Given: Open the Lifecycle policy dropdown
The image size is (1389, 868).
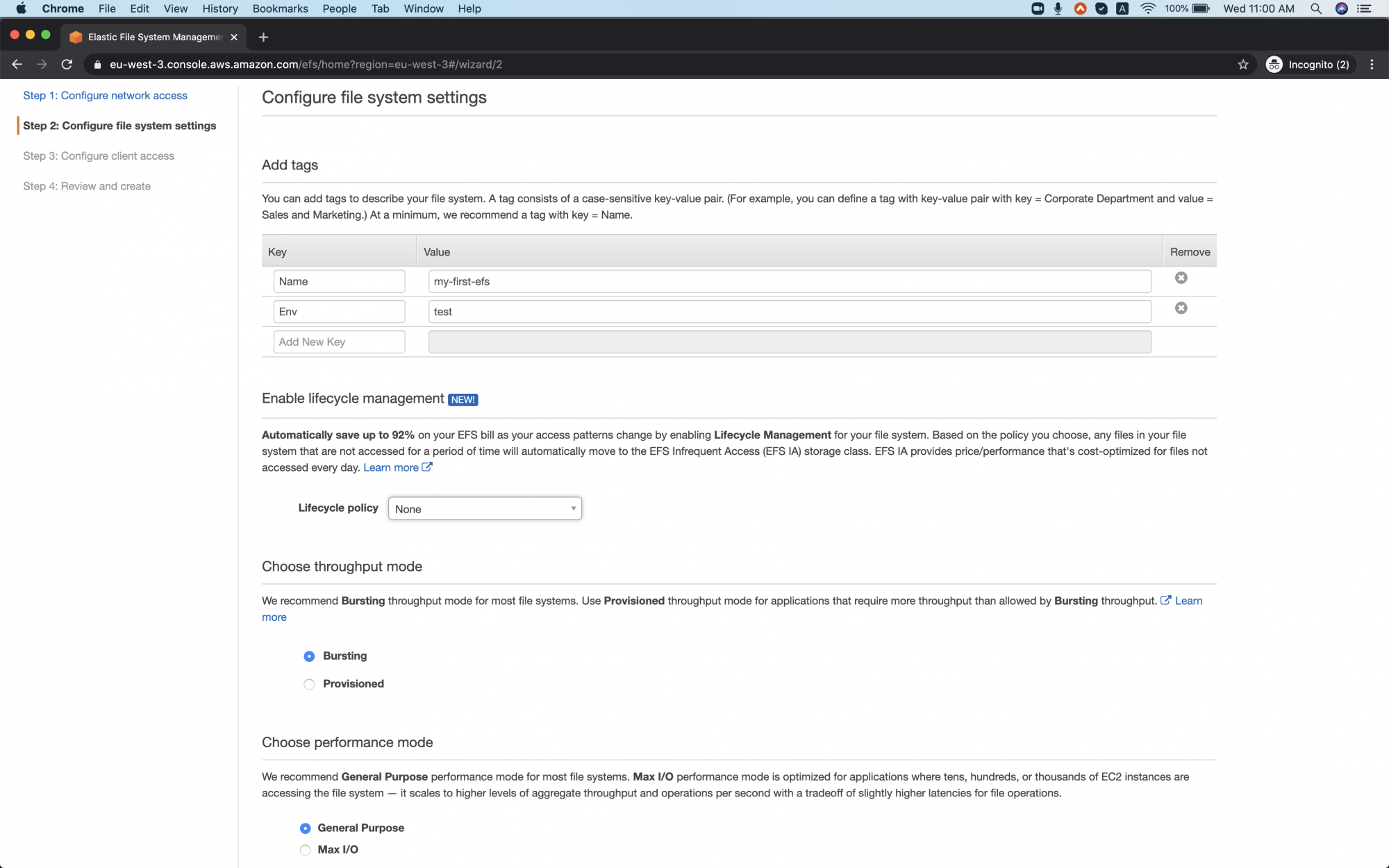Looking at the screenshot, I should 484,508.
